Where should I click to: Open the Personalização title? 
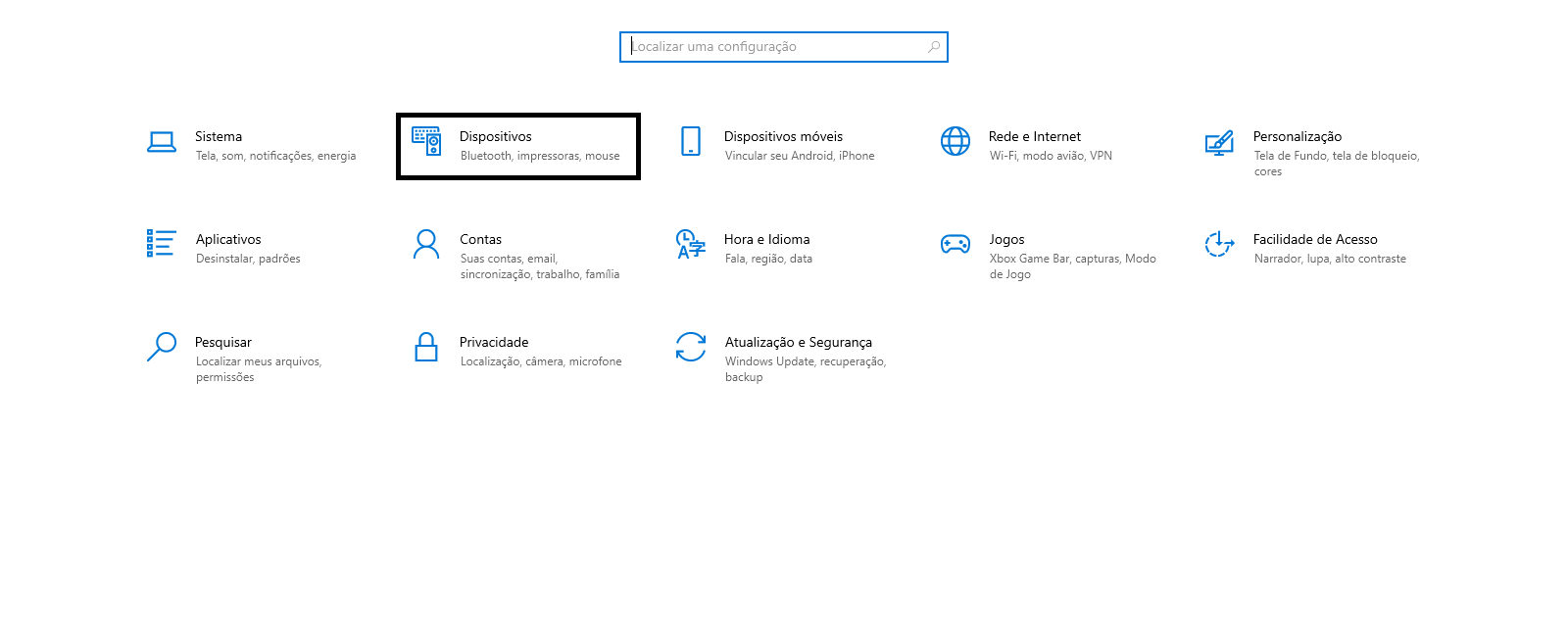coord(1298,136)
